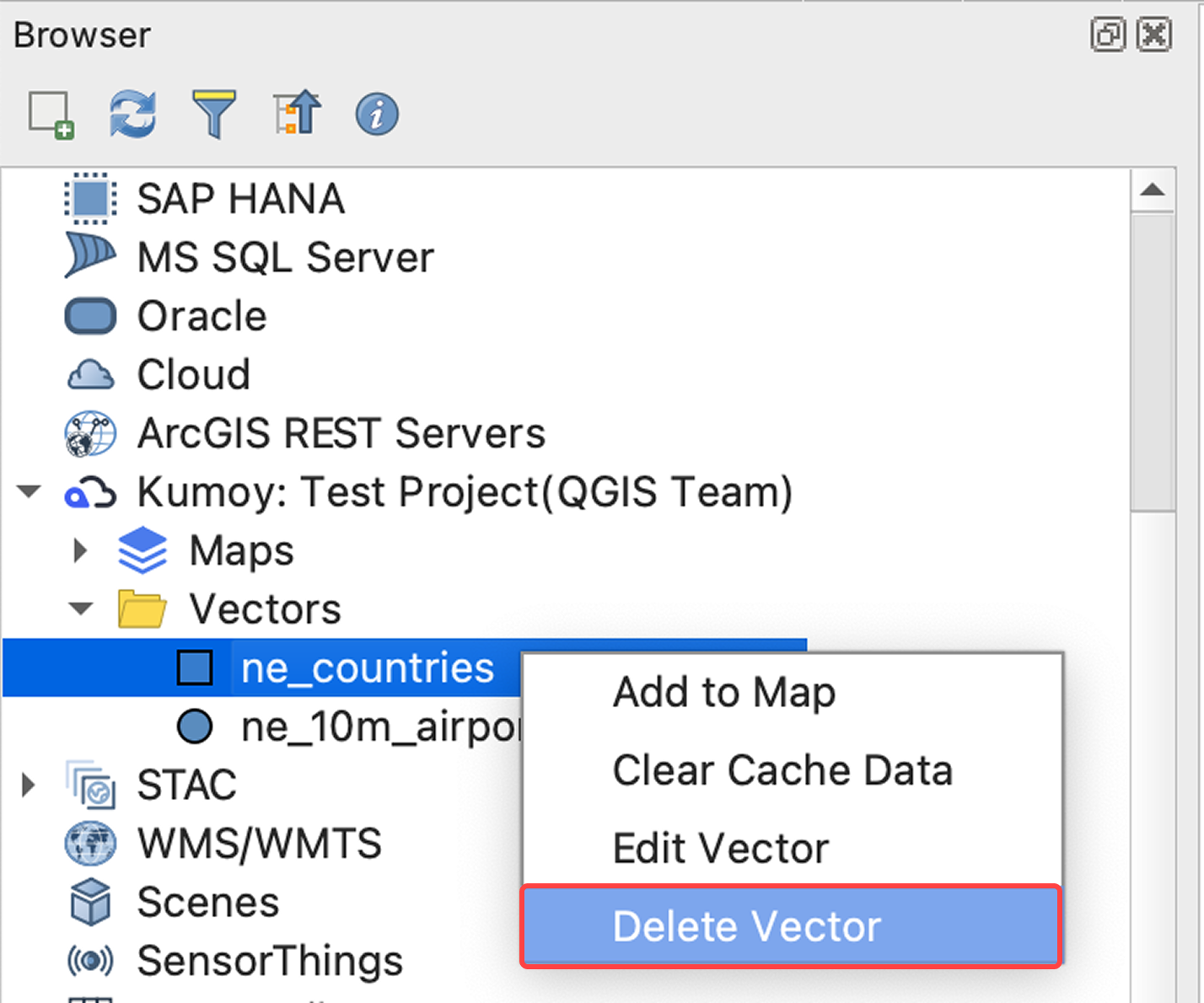Select Clear Cache Data menu entry
The height and width of the screenshot is (1003, 1204).
[782, 770]
